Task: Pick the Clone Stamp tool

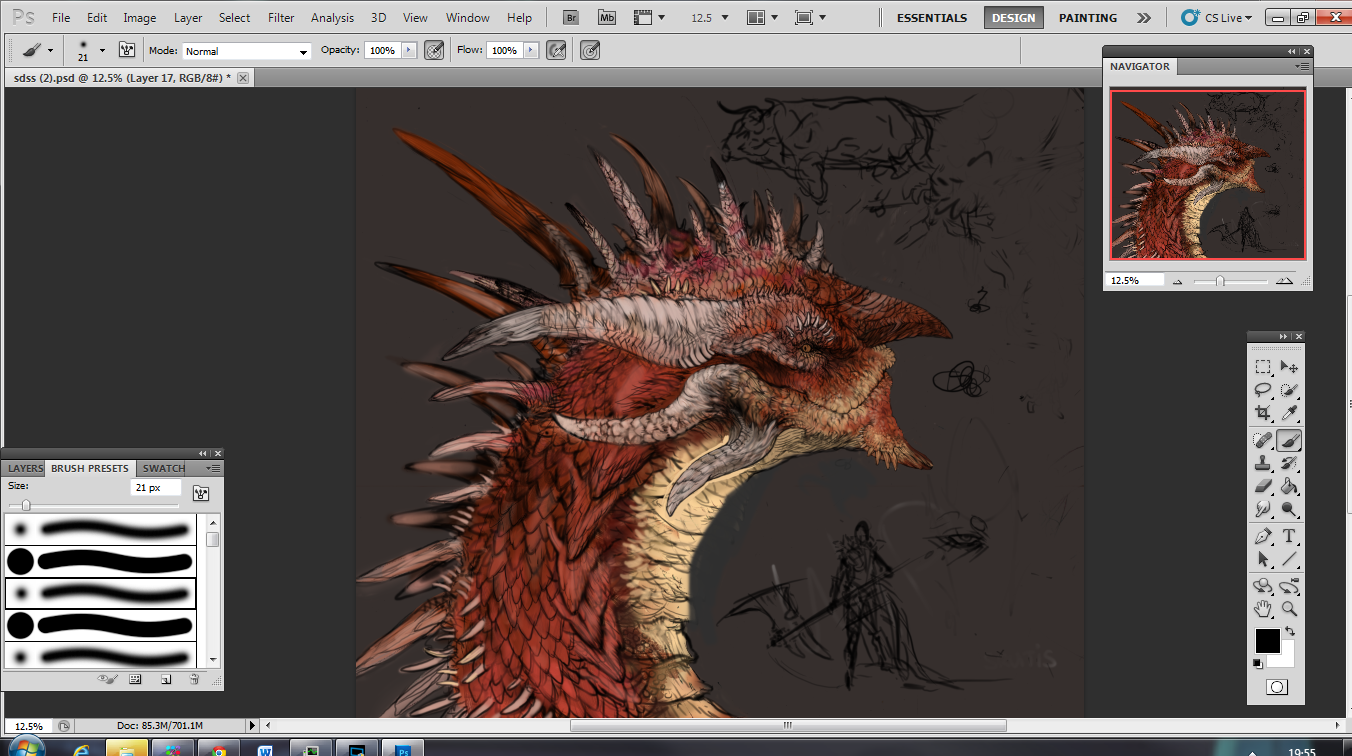Action: (1263, 463)
